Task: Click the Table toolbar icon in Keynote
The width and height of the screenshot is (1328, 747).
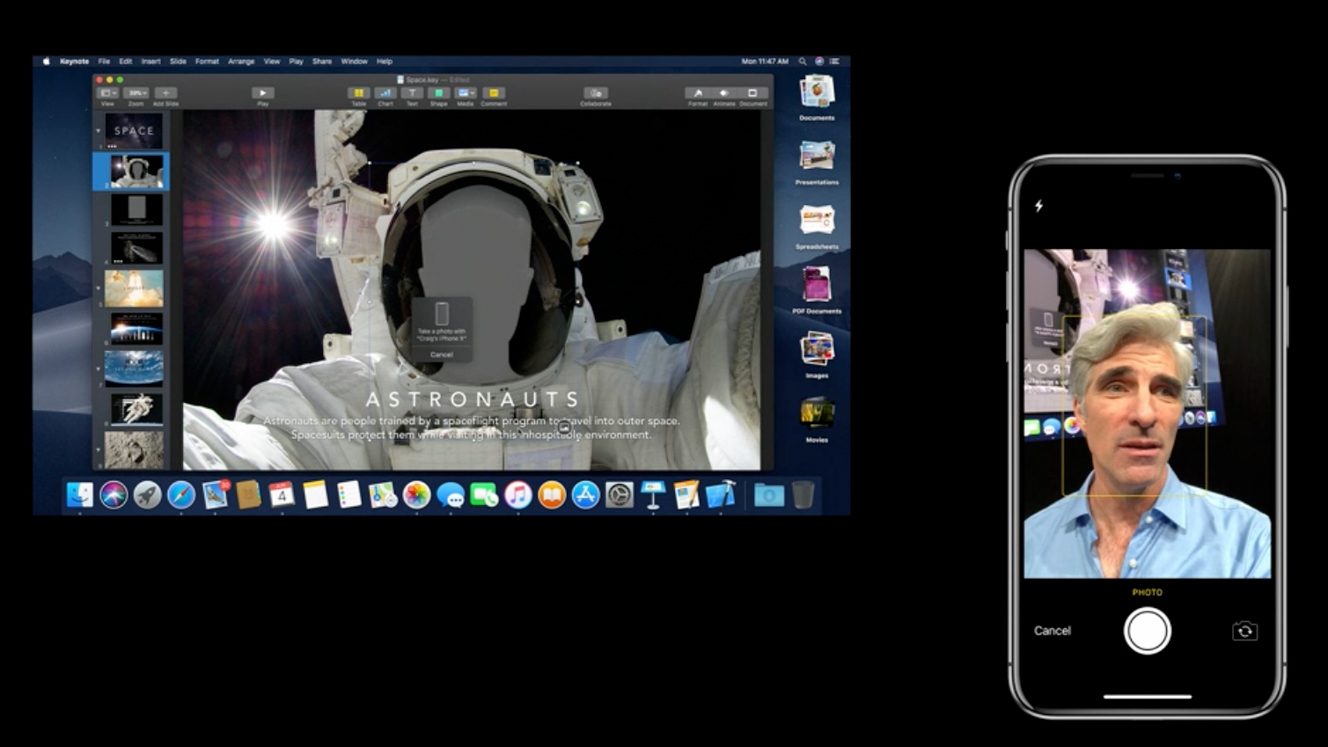Action: pyautogui.click(x=358, y=93)
